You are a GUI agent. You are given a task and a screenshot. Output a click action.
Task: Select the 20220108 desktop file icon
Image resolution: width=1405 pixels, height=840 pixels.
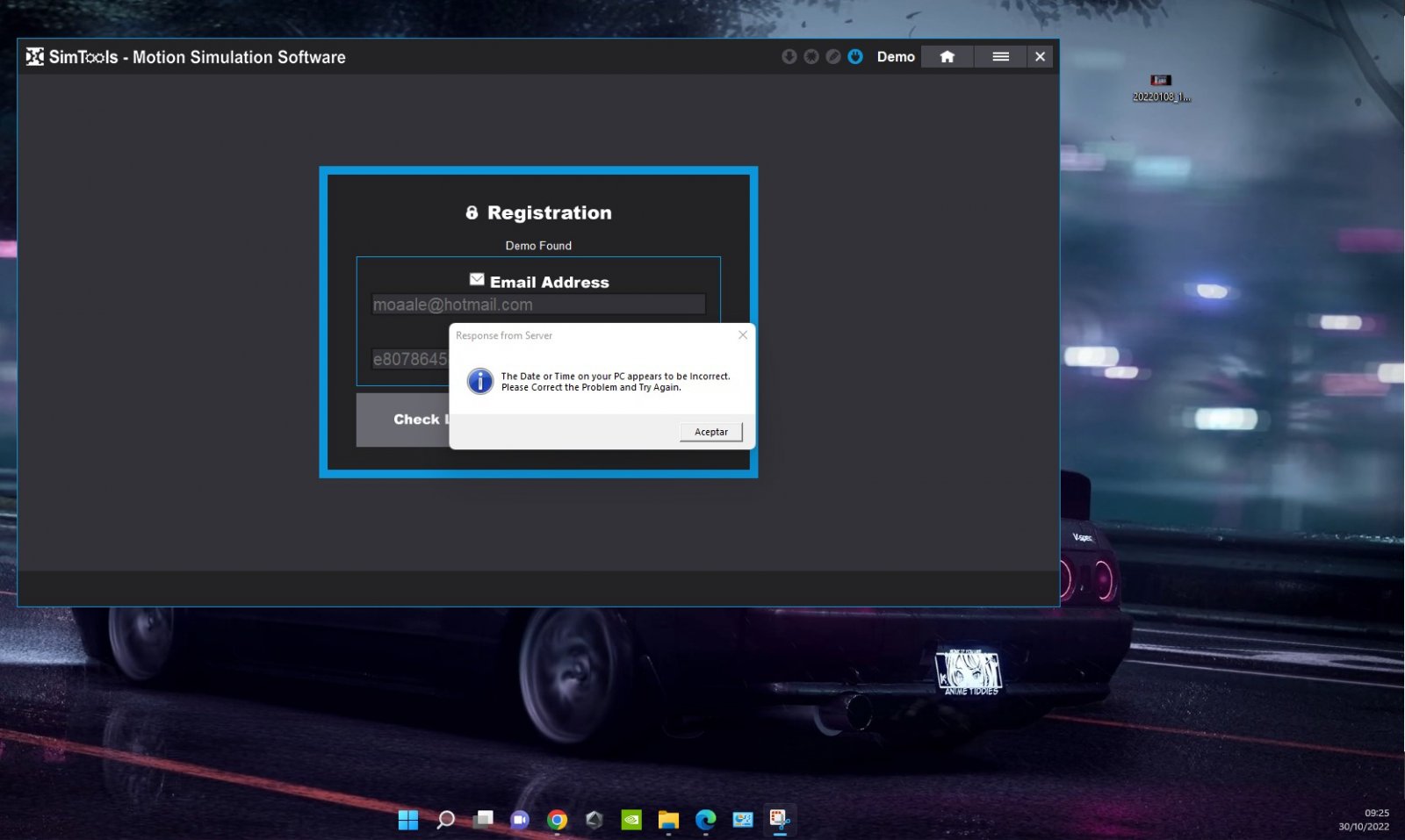click(1161, 88)
